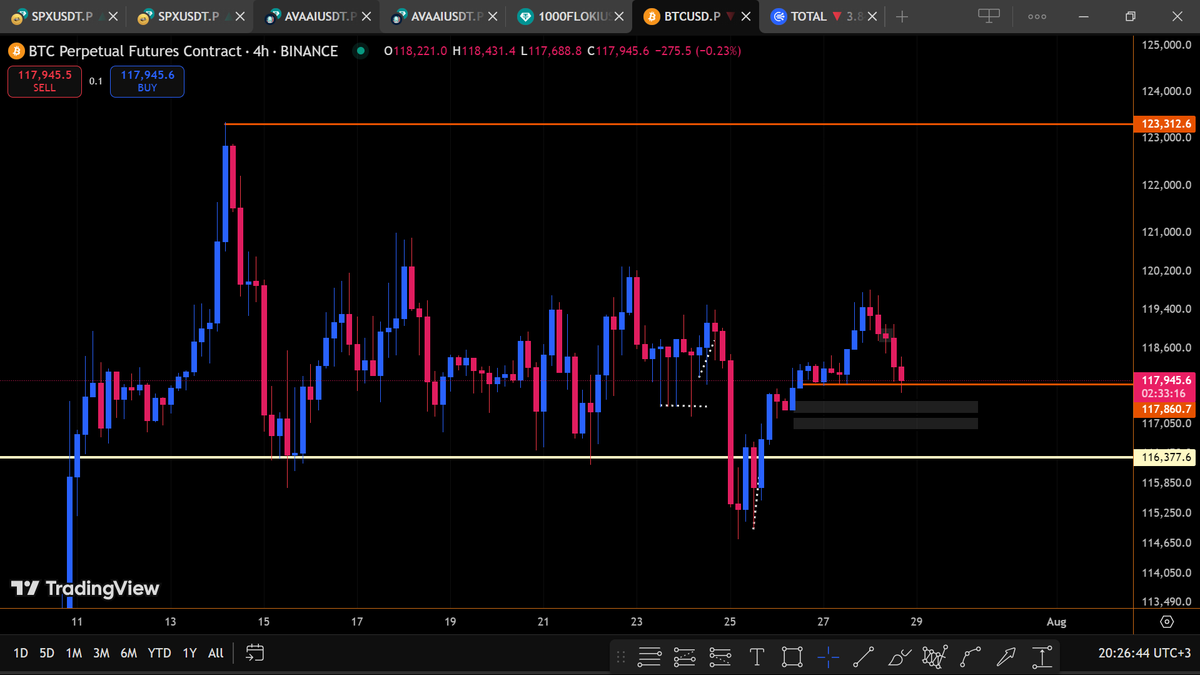Set date range to 1Y
This screenshot has width=1200, height=675.
click(189, 653)
